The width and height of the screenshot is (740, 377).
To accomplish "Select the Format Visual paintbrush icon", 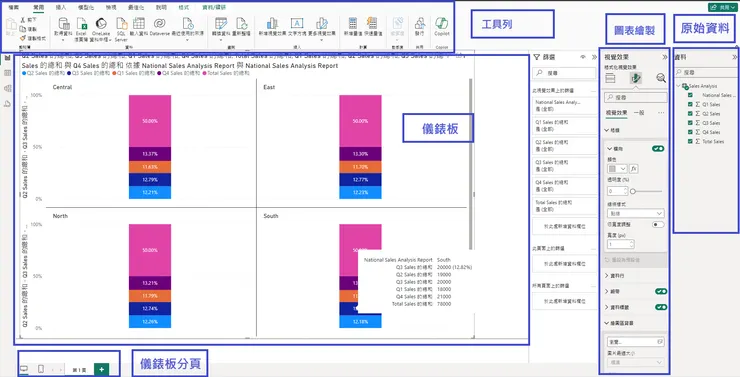I will point(636,78).
